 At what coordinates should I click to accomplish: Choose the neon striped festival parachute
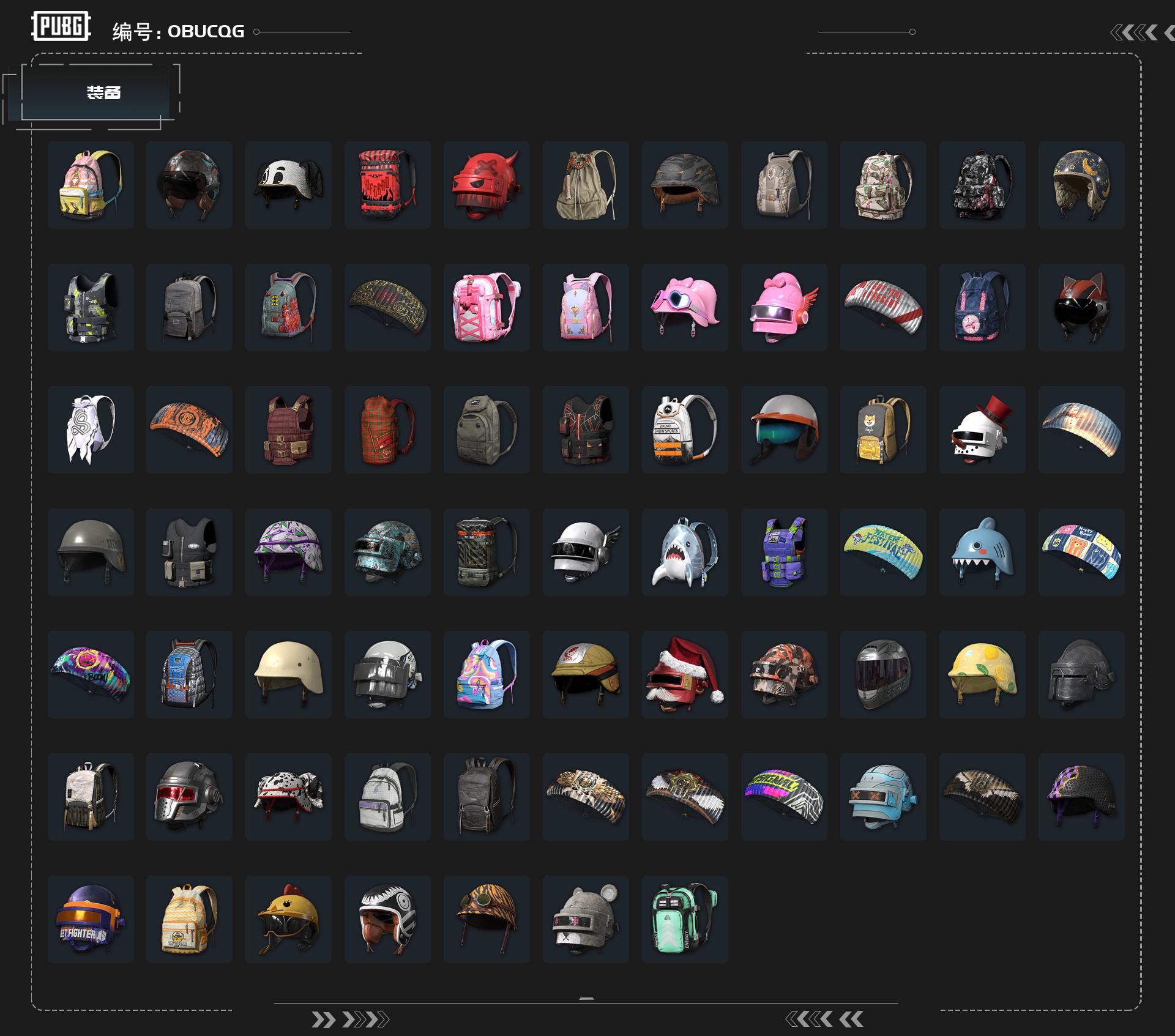pyautogui.click(x=785, y=797)
